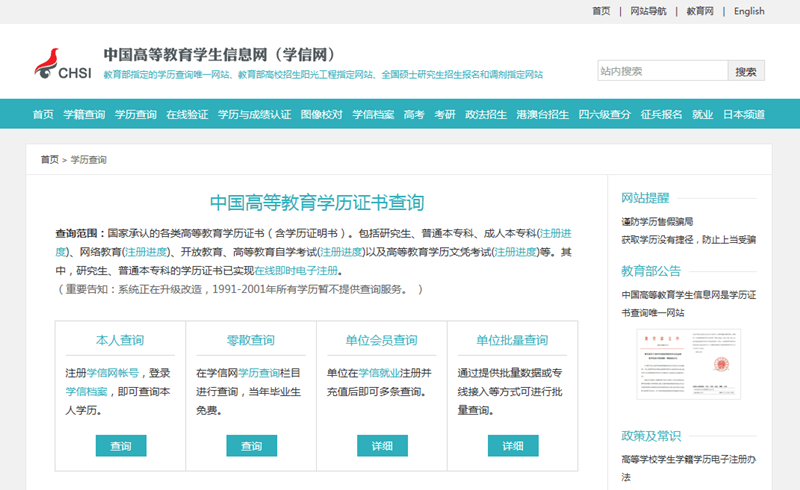Screen dimensions: 800x490
Task: Open 网络教育 注册进度 link
Action: [x=146, y=252]
